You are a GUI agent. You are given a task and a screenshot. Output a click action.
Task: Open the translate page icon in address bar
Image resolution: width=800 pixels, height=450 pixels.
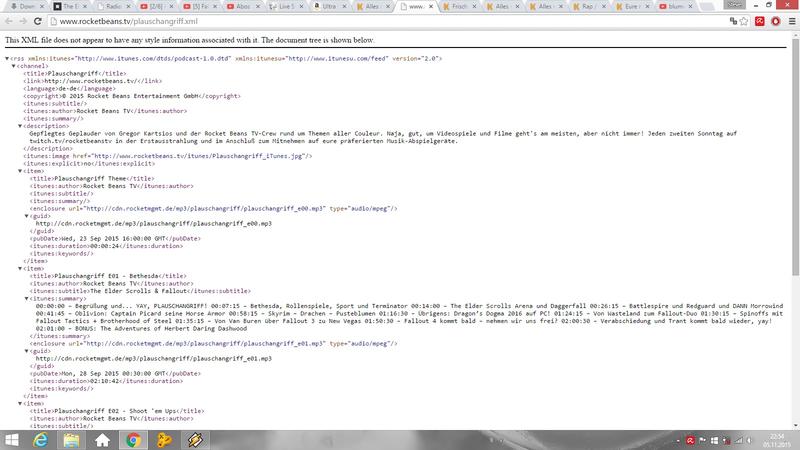733,21
